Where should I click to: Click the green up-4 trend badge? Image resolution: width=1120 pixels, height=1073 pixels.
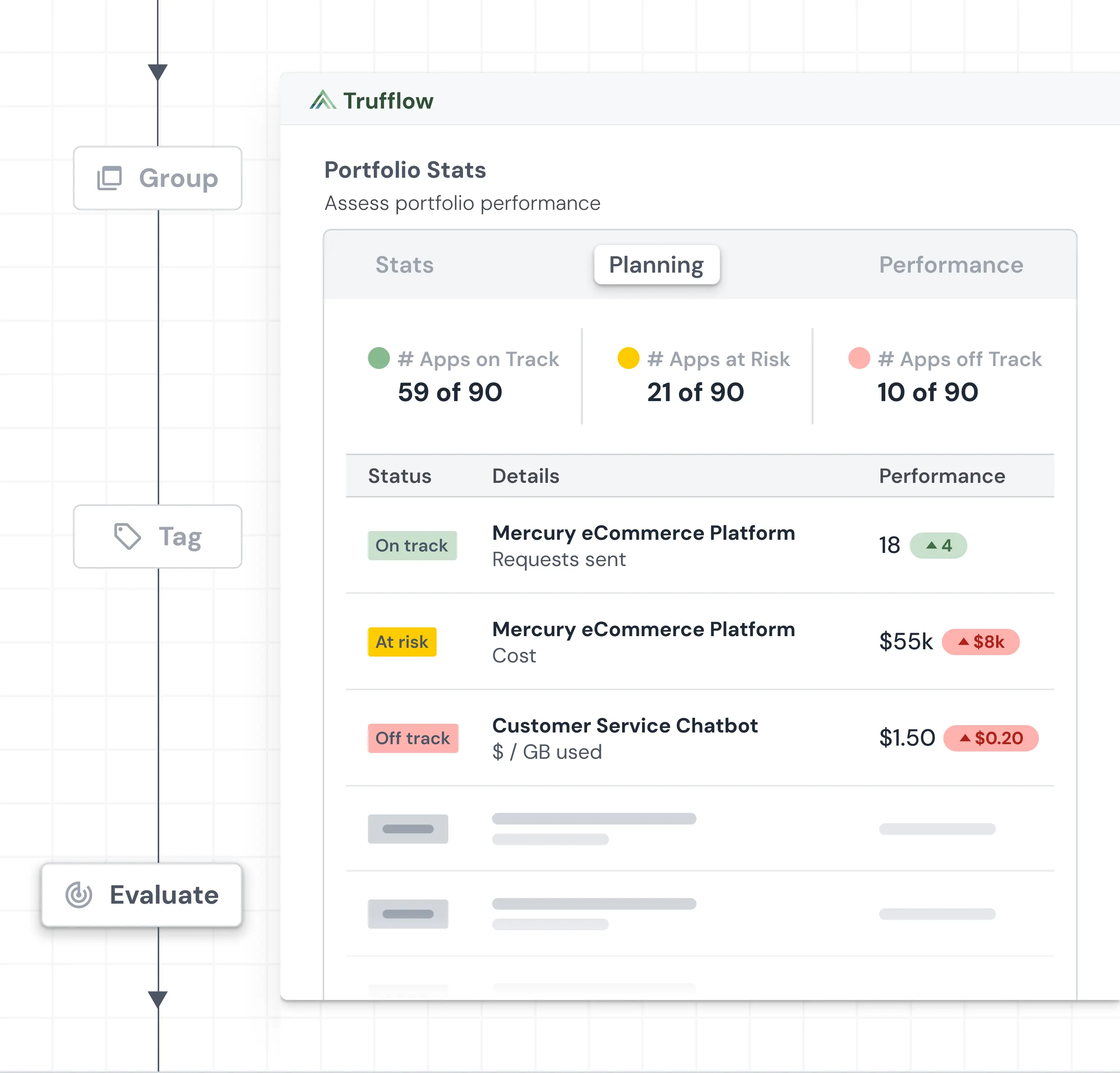(938, 546)
